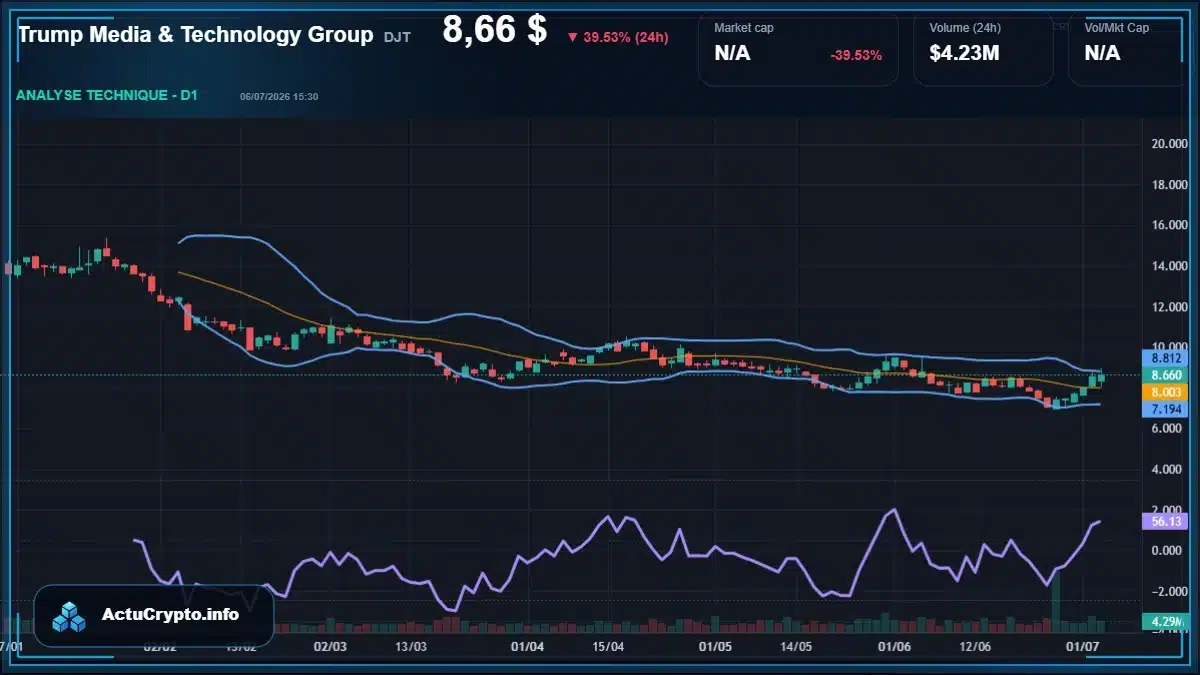Click the orange 8.003 moving average tag

[1165, 393]
